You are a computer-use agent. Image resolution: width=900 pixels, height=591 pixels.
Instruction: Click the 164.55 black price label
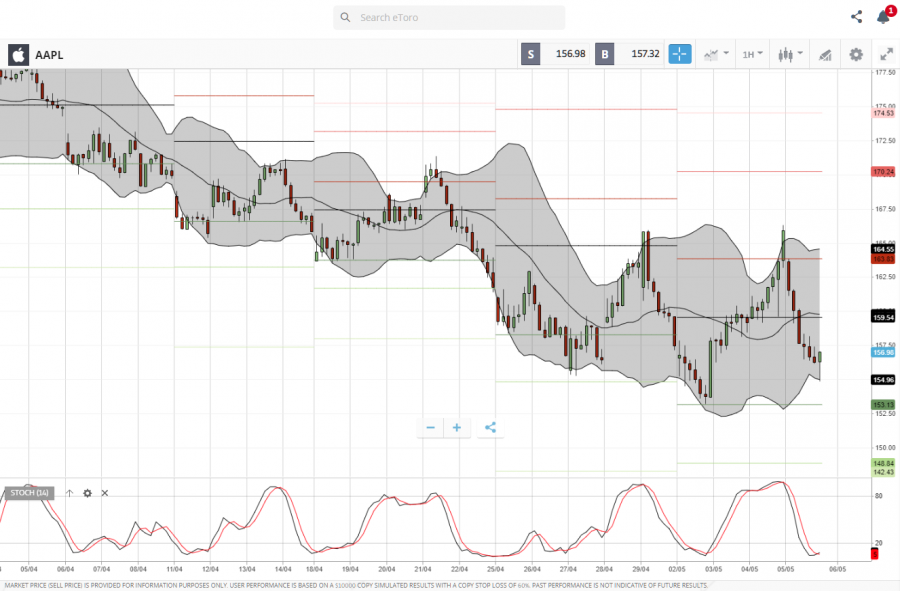tap(883, 249)
